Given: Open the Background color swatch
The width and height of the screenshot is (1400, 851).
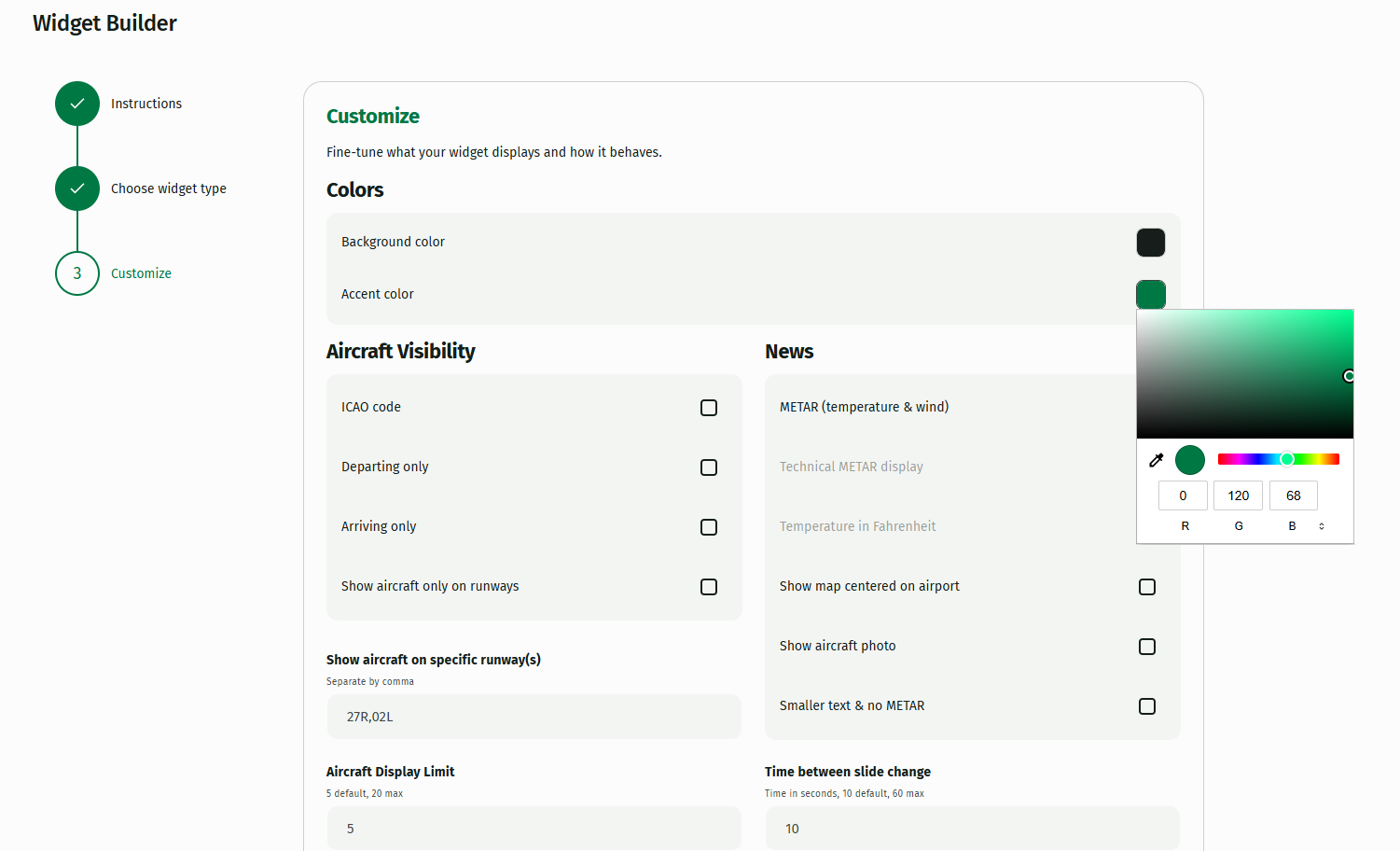Looking at the screenshot, I should click(1151, 243).
